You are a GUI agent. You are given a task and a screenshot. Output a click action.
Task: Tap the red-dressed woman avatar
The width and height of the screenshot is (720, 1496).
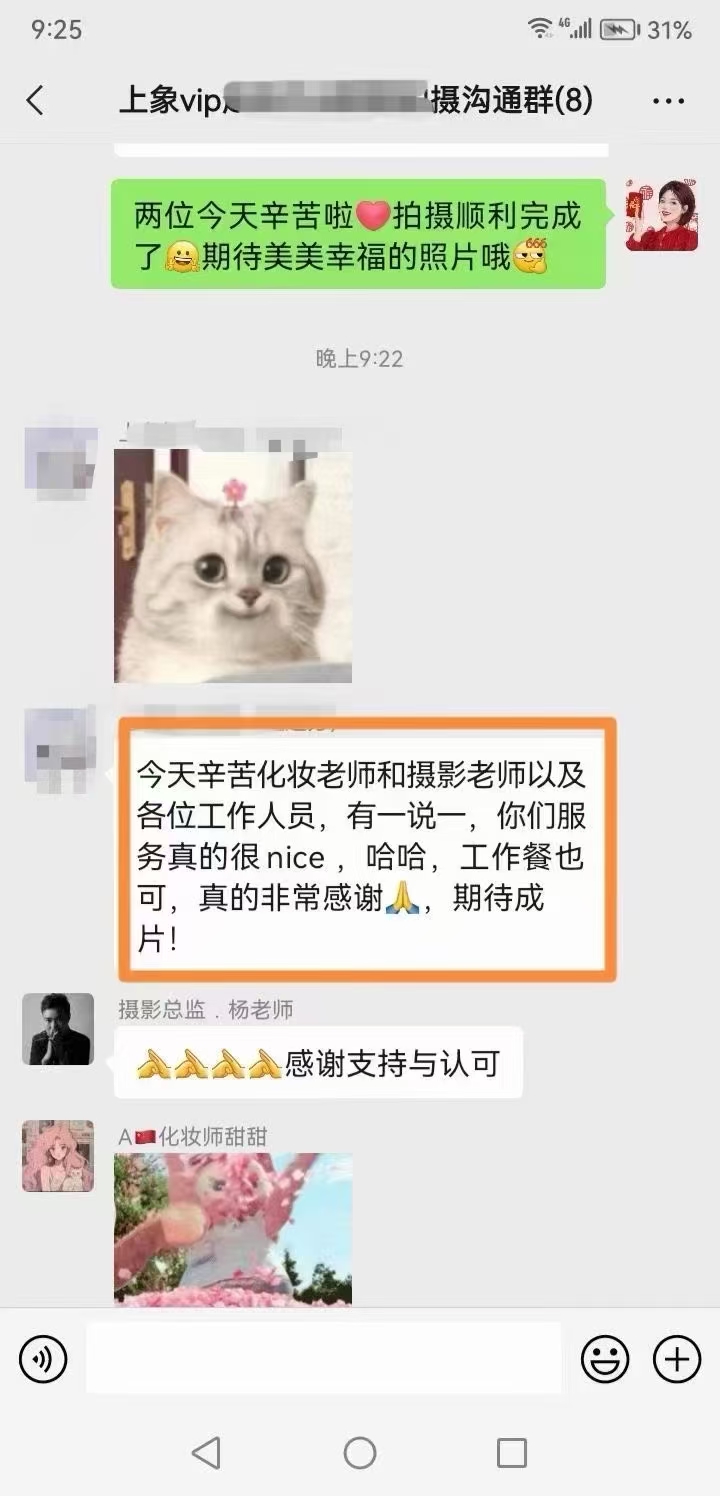pyautogui.click(x=662, y=215)
